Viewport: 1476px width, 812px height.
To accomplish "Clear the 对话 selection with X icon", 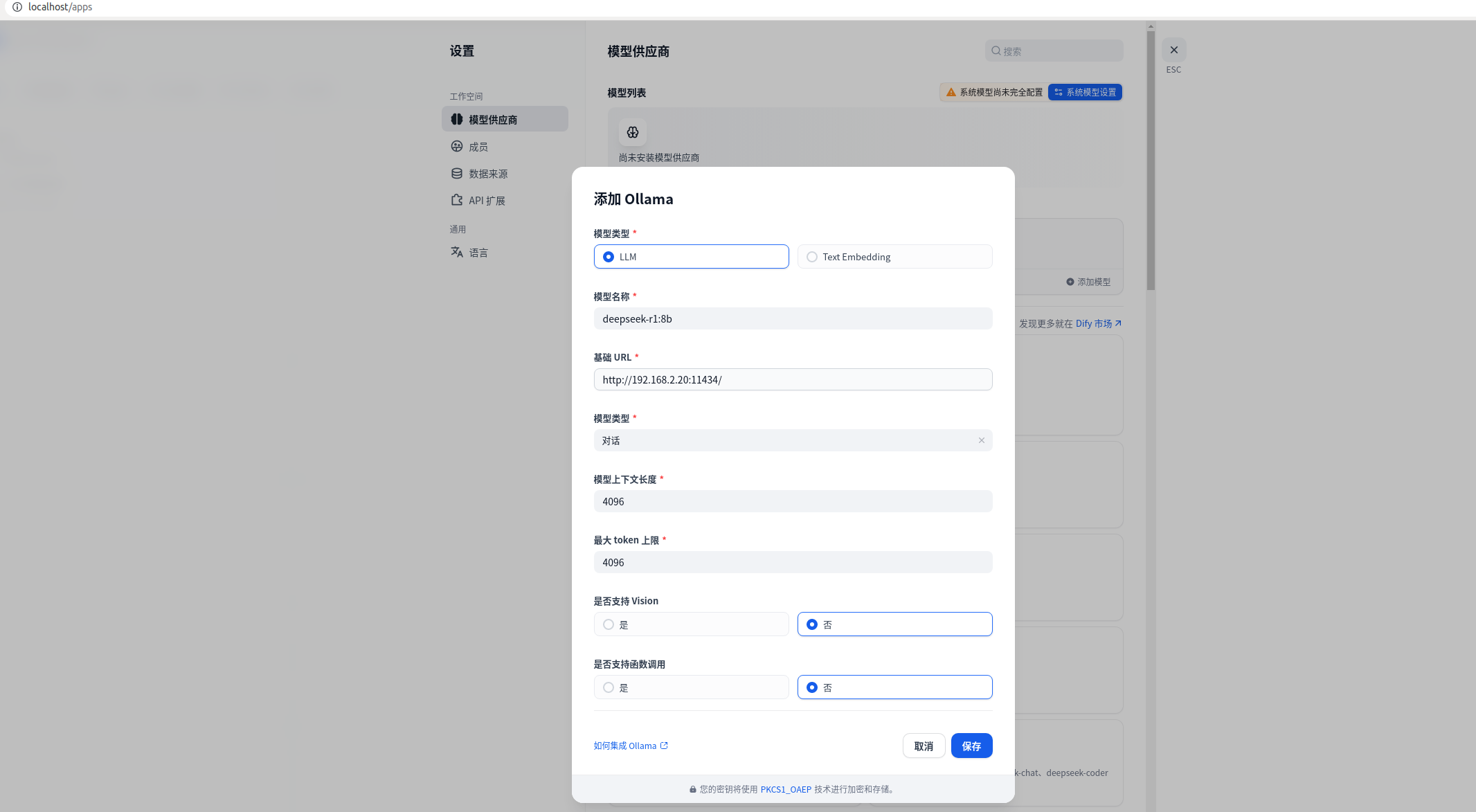I will click(x=981, y=440).
